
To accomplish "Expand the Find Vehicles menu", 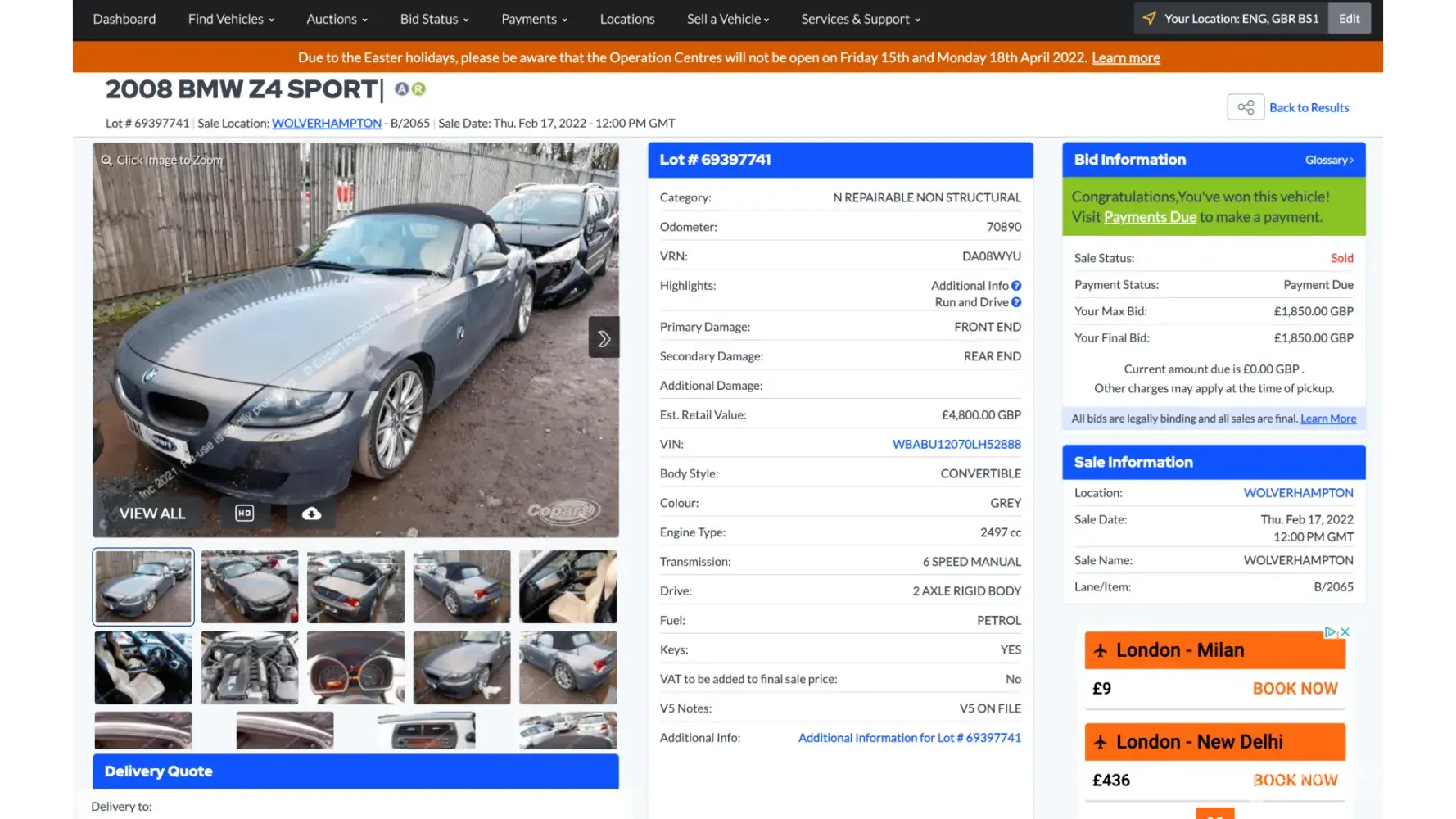I will [231, 19].
